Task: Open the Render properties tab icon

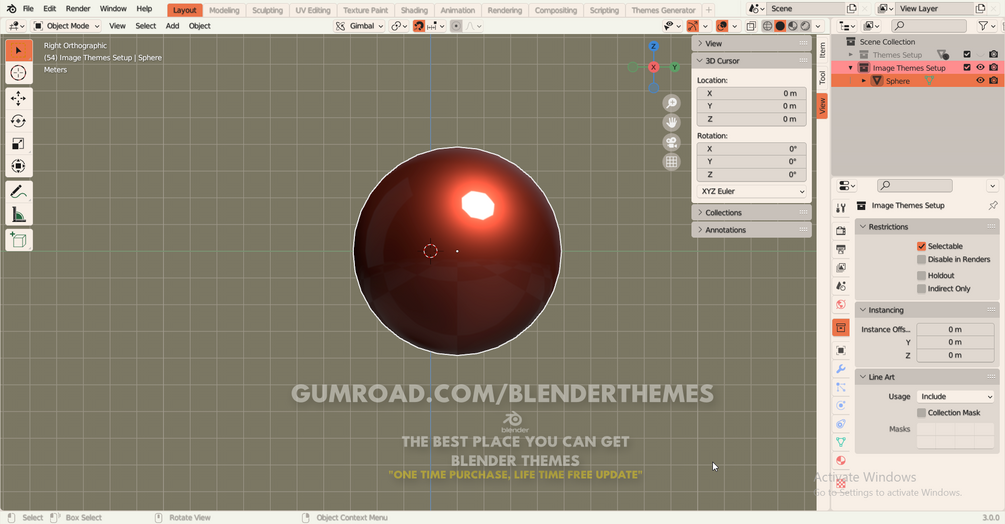Action: pyautogui.click(x=841, y=231)
